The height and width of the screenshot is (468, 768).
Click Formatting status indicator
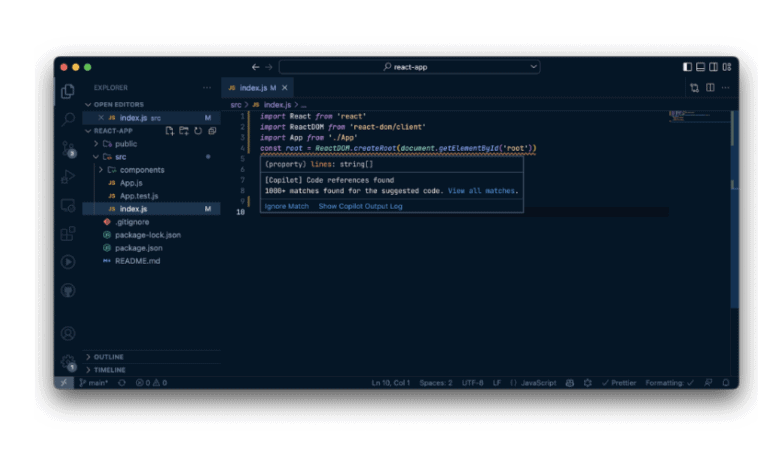pos(670,383)
